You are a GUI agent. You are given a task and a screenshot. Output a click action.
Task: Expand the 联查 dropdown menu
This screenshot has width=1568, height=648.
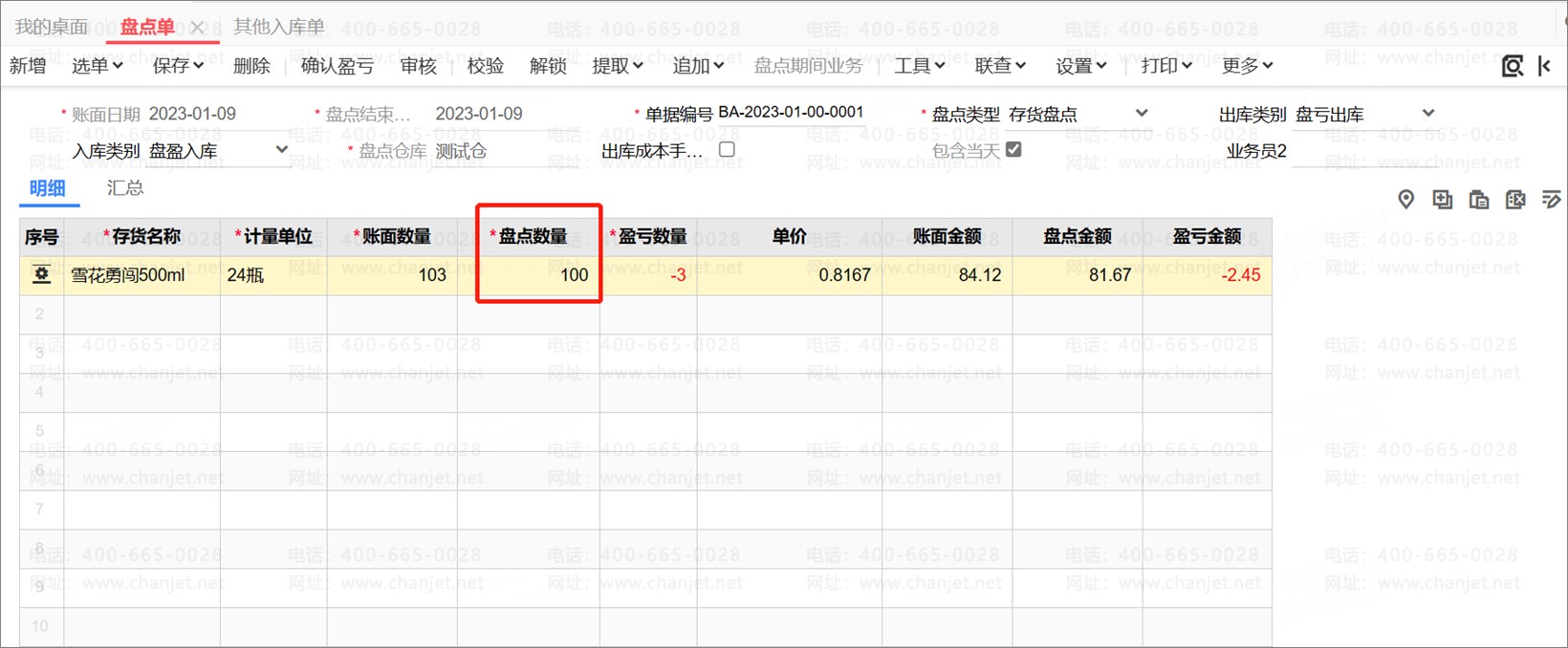(x=1001, y=66)
